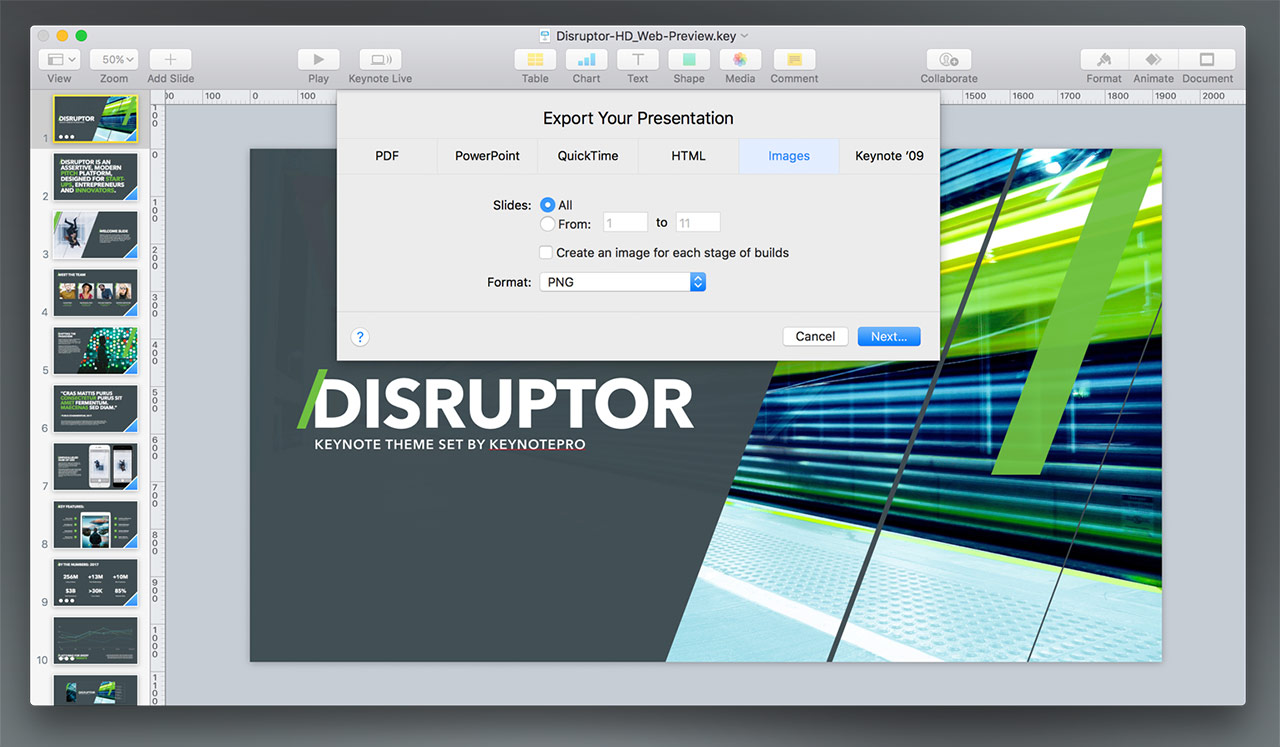The image size is (1280, 747).
Task: Choose the From slide range radio button
Action: pos(547,224)
